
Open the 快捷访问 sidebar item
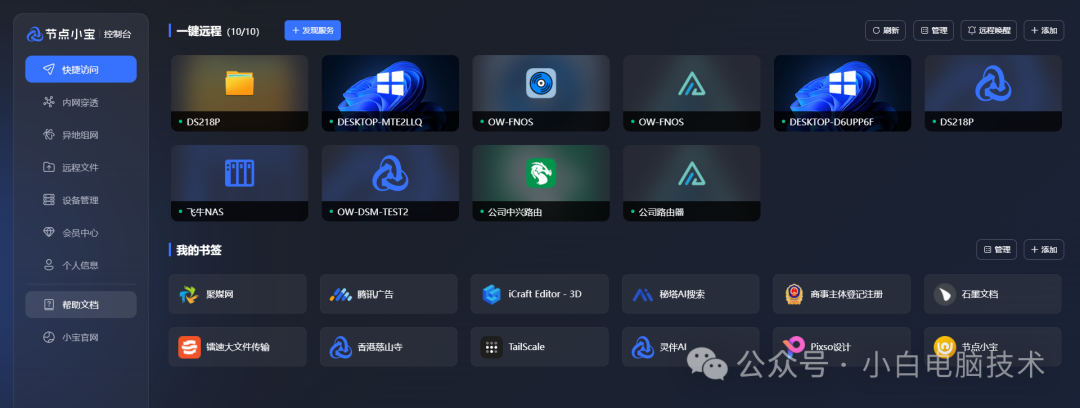pos(81,70)
